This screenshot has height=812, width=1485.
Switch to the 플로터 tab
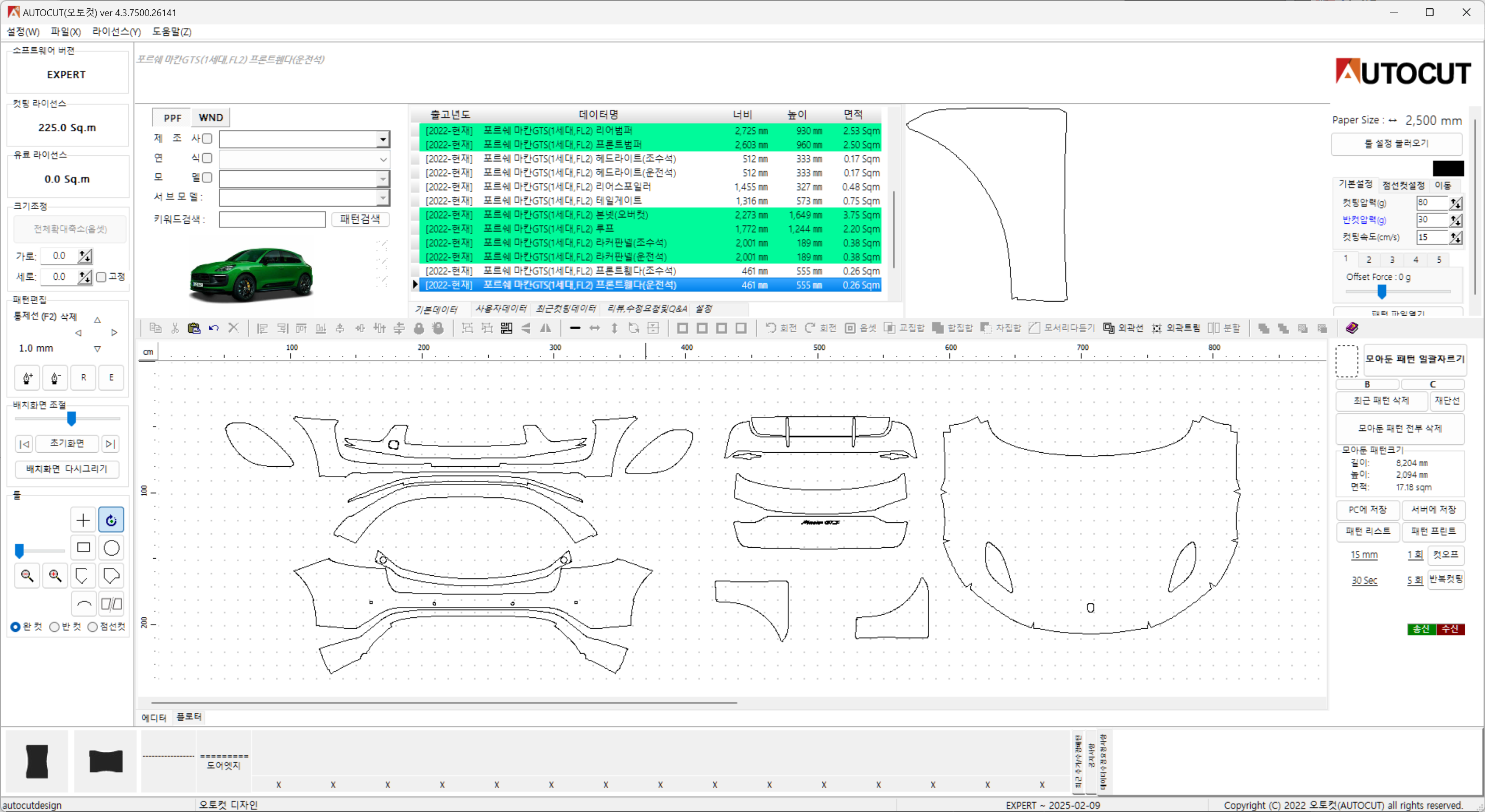pyautogui.click(x=189, y=717)
